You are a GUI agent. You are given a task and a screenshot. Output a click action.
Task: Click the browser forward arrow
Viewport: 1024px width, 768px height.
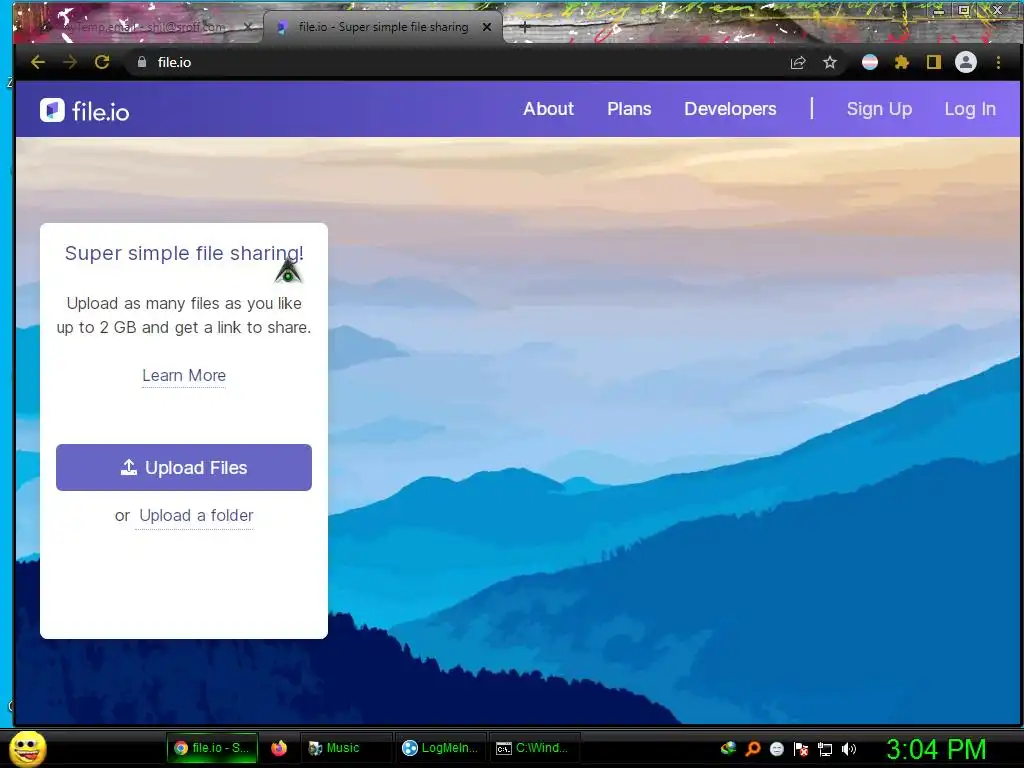tap(70, 62)
